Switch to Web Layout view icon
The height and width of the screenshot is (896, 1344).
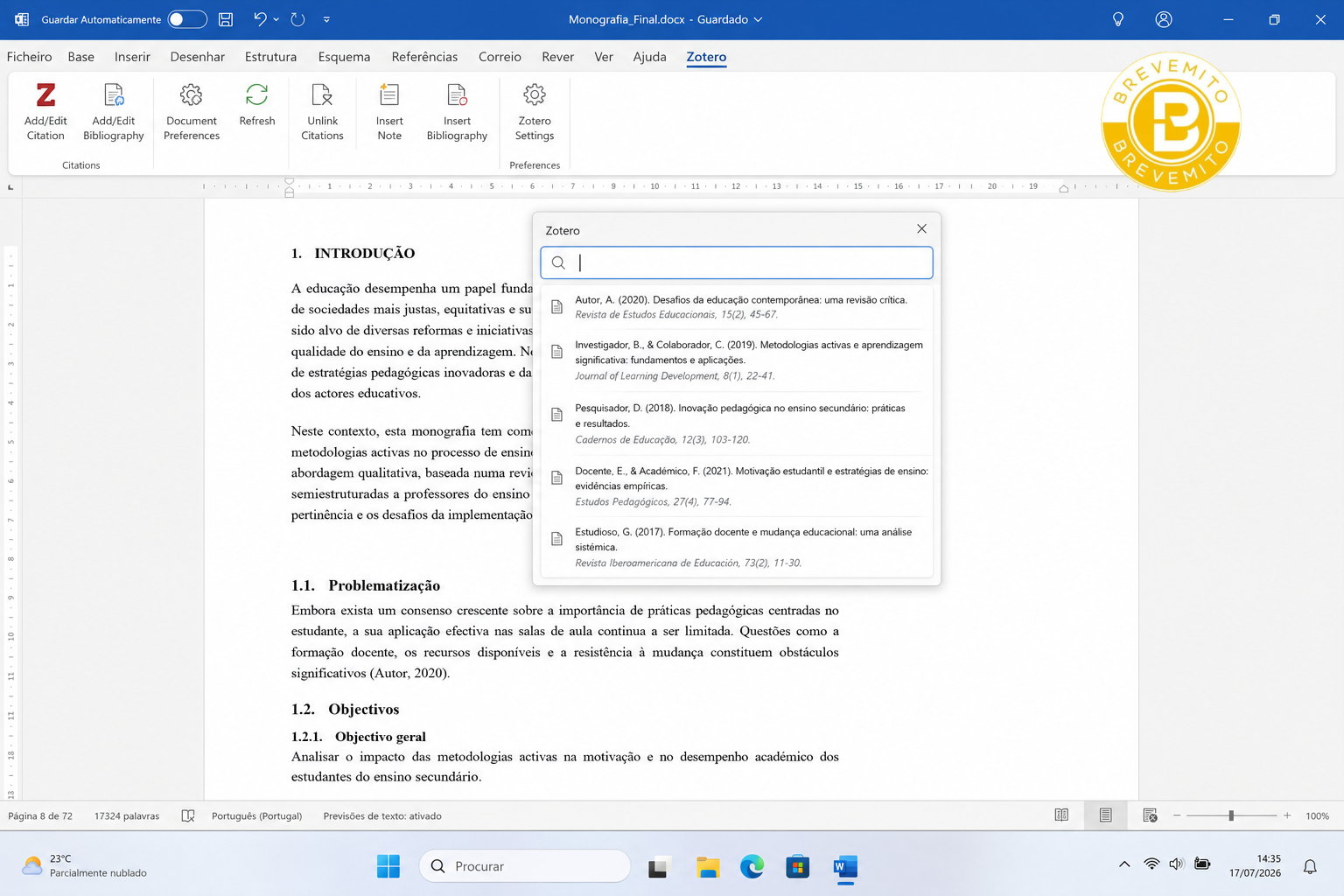[x=1151, y=815]
